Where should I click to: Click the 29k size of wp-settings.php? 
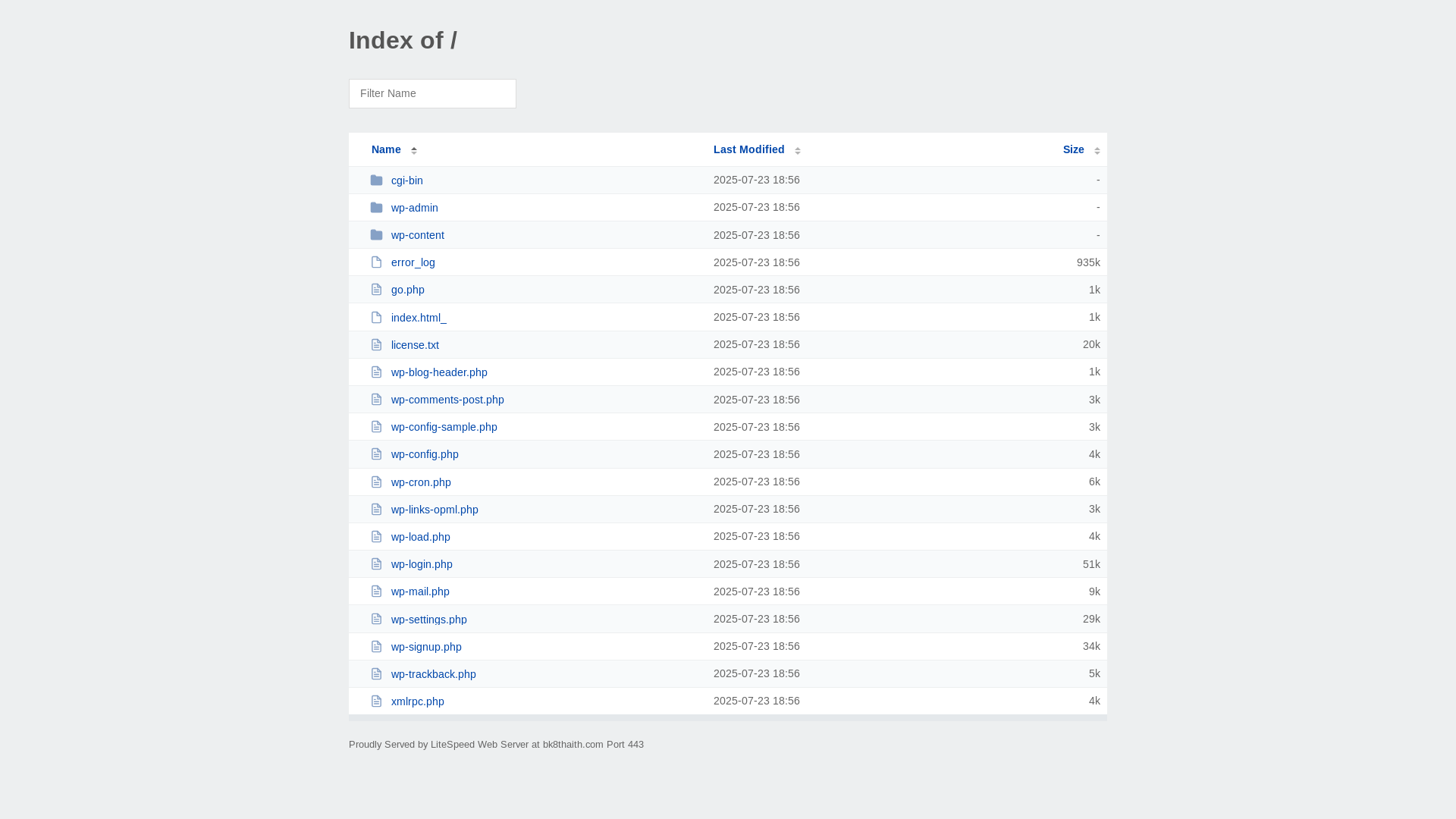coord(1091,619)
